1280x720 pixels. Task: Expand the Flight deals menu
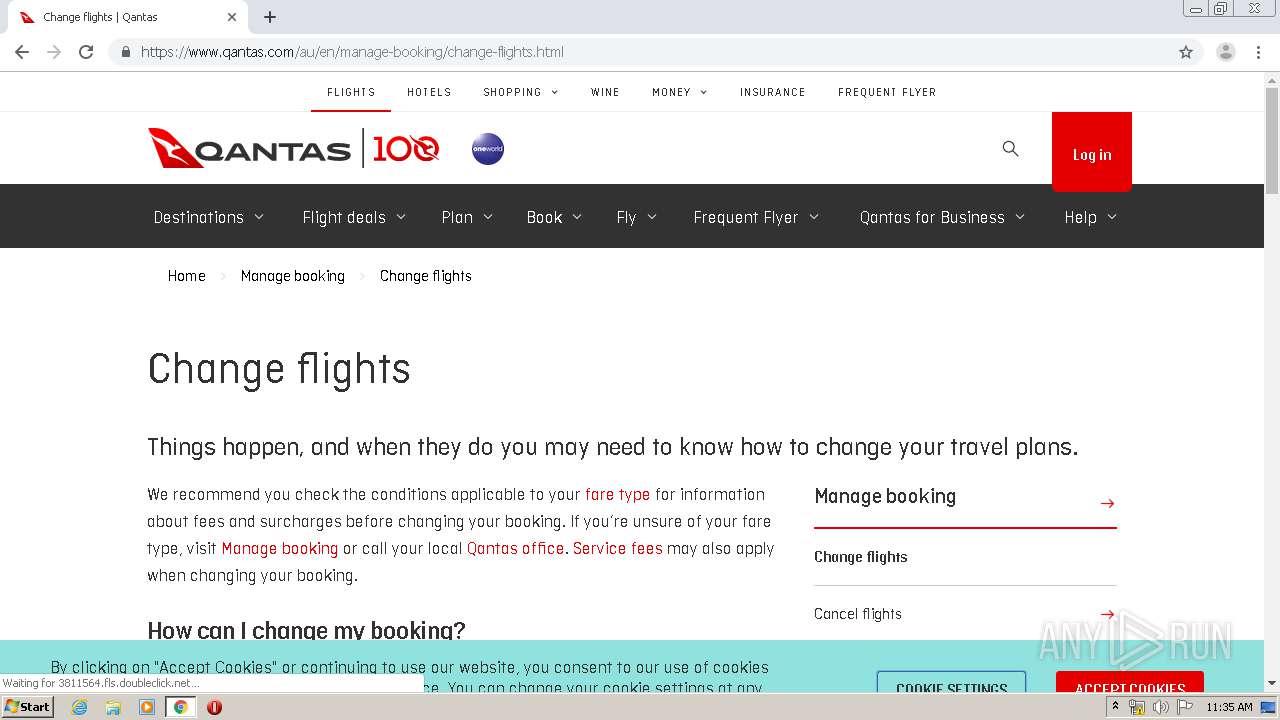pos(354,217)
